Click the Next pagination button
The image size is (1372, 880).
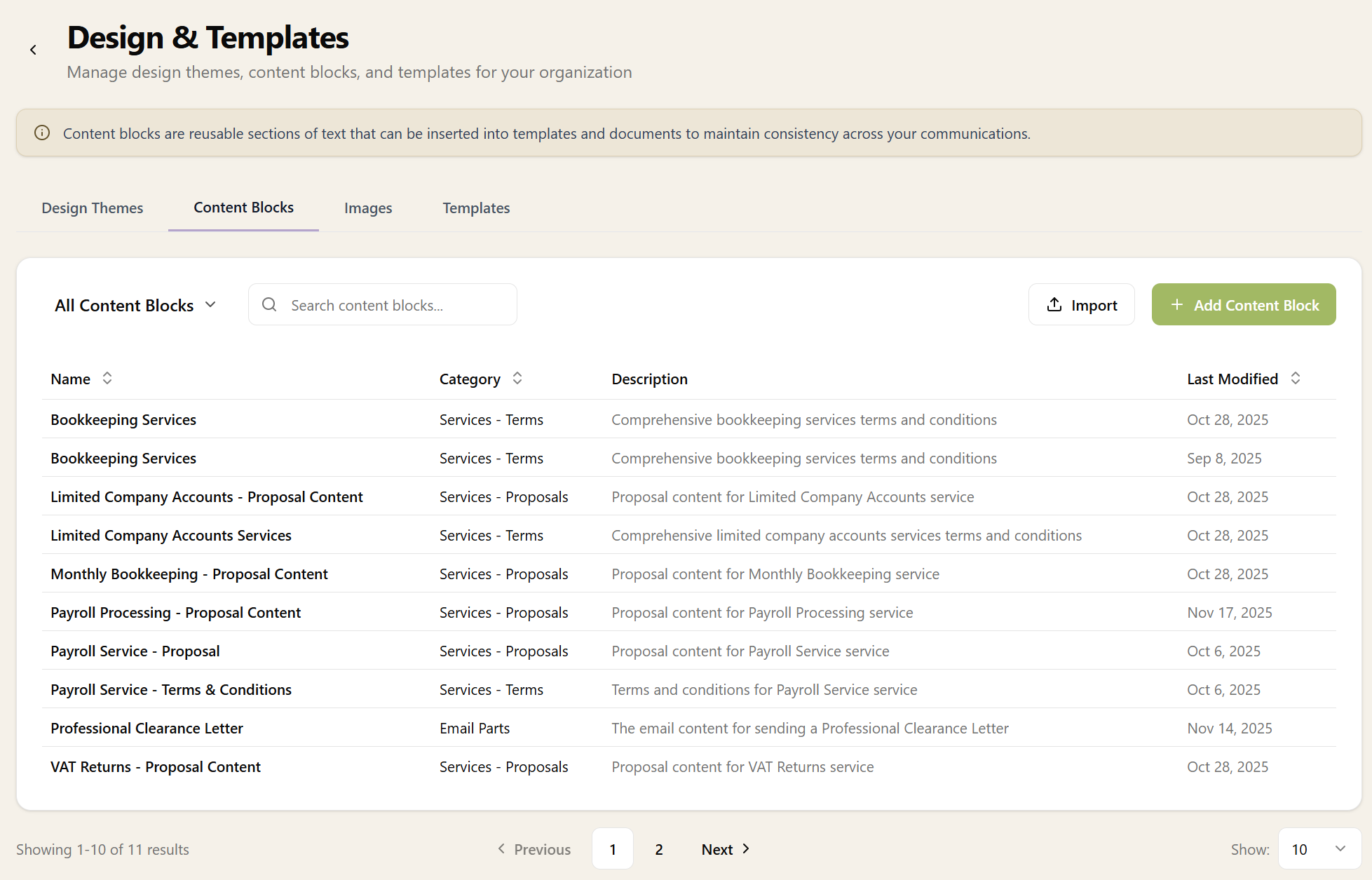[726, 849]
